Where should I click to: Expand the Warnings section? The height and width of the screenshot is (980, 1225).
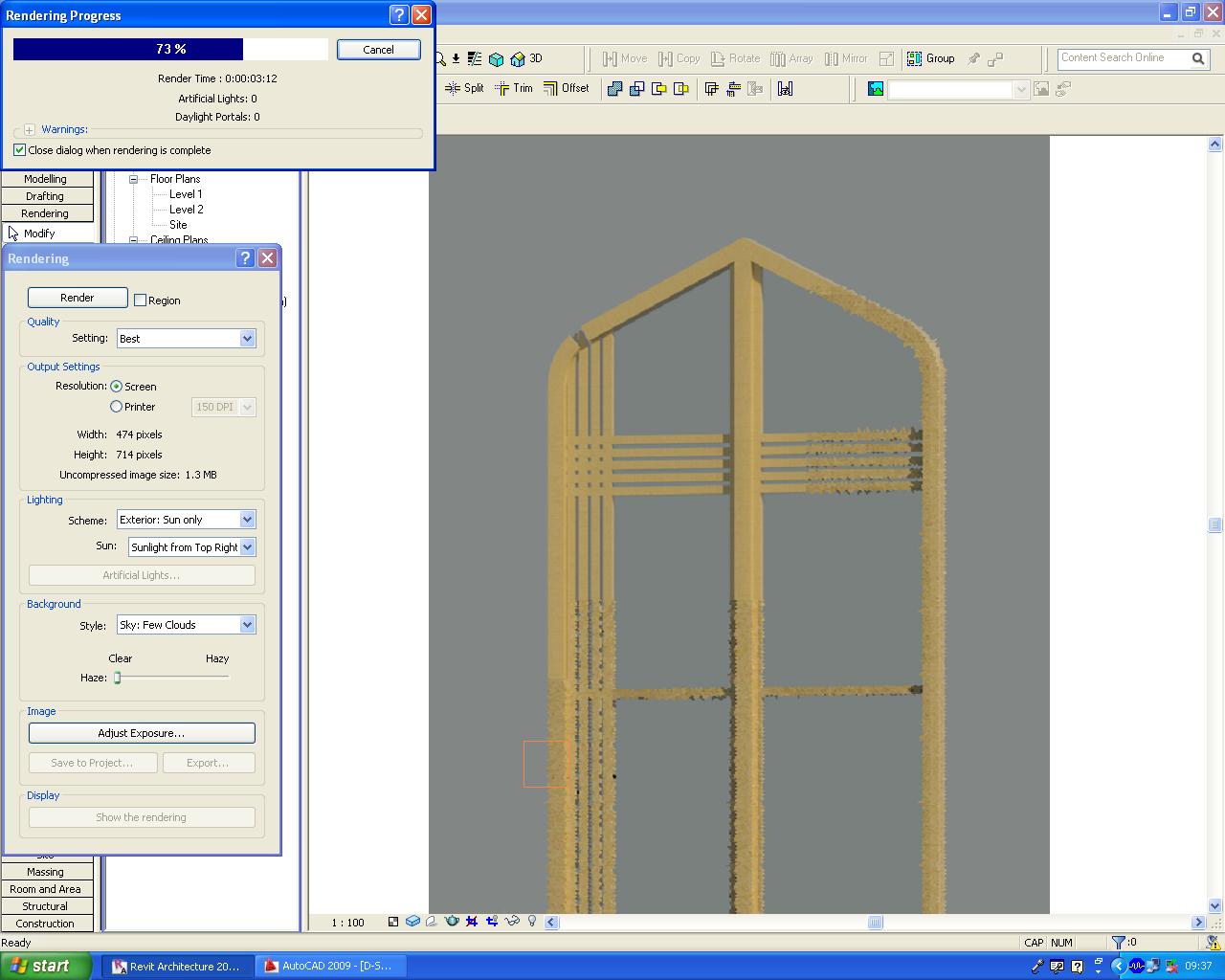pos(30,129)
